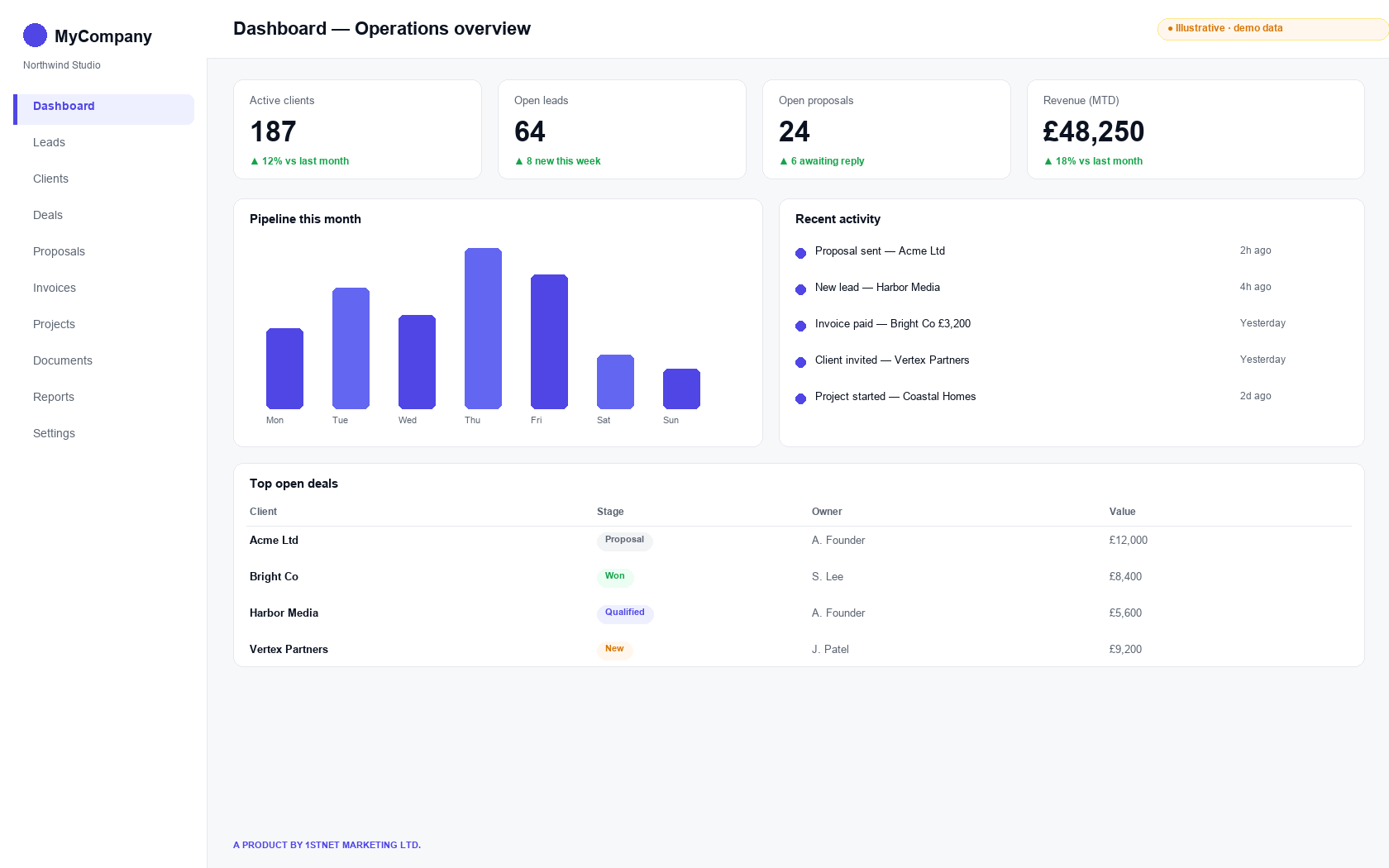Image resolution: width=1389 pixels, height=868 pixels.
Task: Click the Stage column header
Action: click(610, 512)
